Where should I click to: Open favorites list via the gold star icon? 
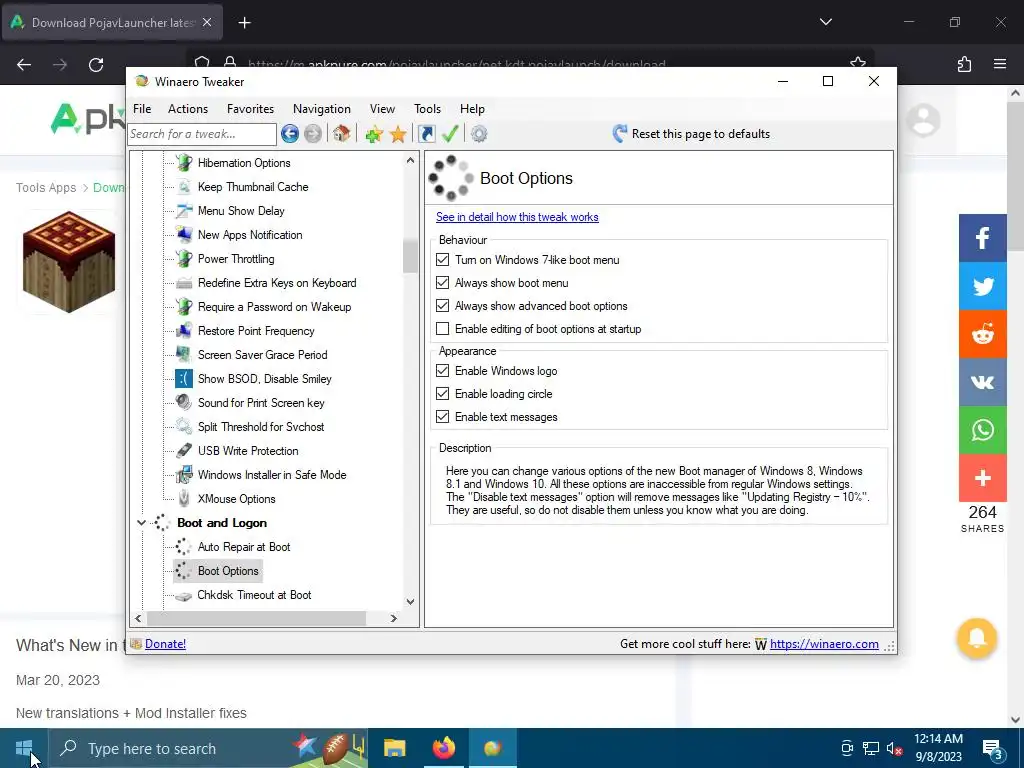click(x=398, y=134)
